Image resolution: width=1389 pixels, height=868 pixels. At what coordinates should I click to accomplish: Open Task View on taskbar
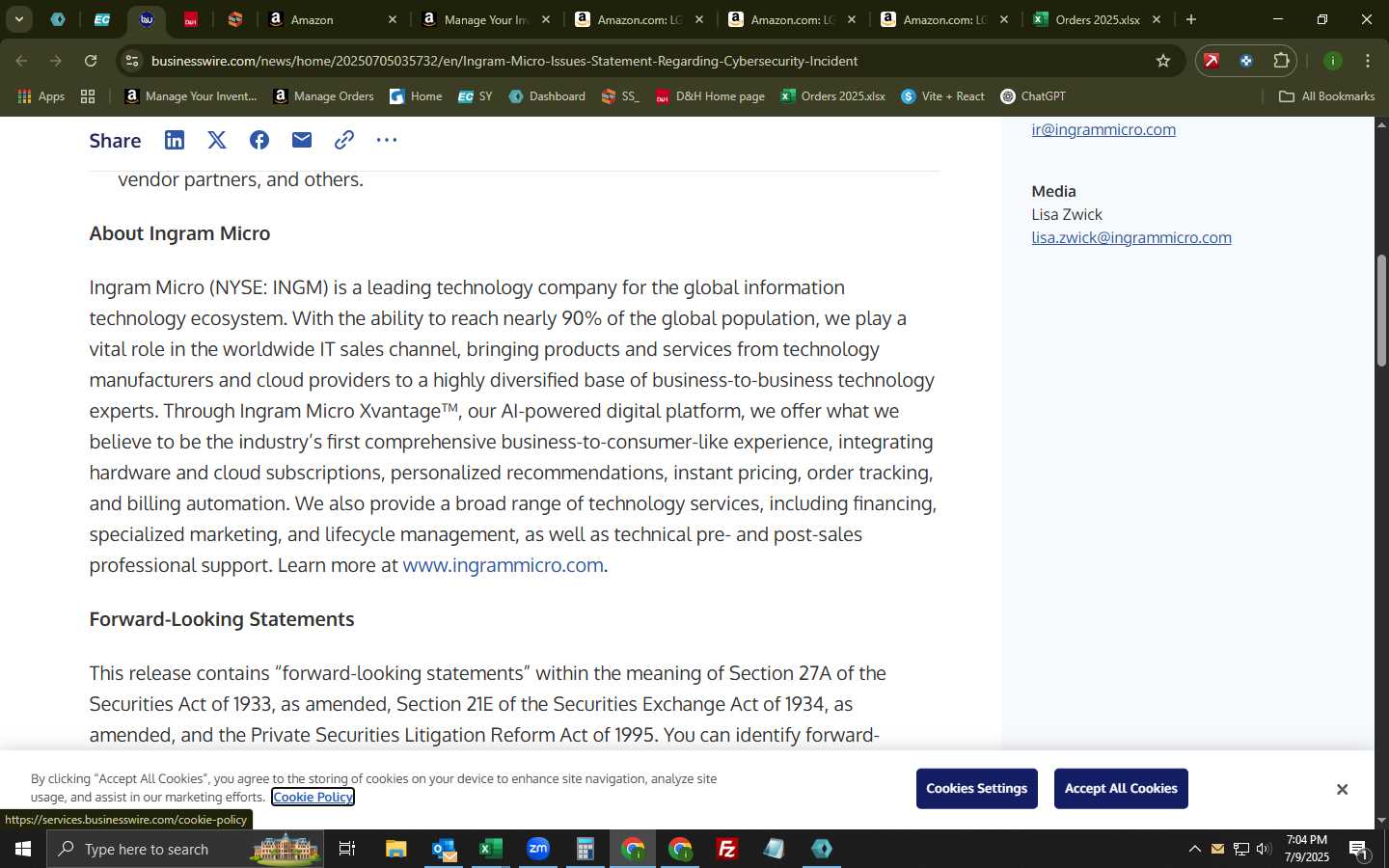click(x=347, y=849)
